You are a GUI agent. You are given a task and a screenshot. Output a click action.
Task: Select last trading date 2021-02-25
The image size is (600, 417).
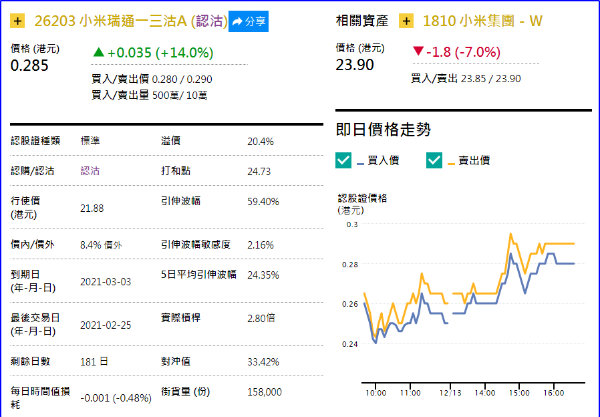[x=106, y=325]
